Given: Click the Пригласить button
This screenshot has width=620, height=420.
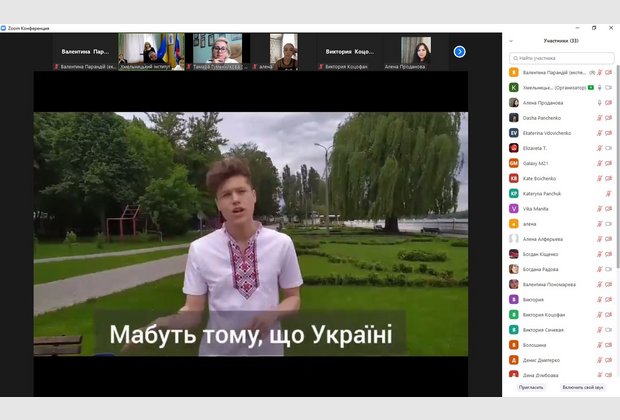Looking at the screenshot, I should [531, 387].
